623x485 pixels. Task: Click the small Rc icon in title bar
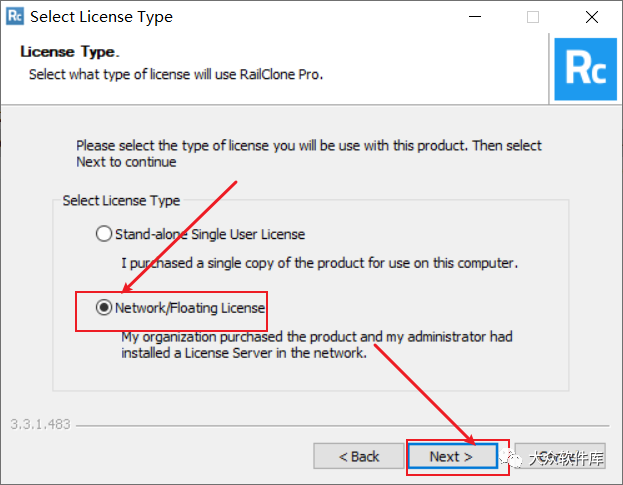pyautogui.click(x=15, y=16)
